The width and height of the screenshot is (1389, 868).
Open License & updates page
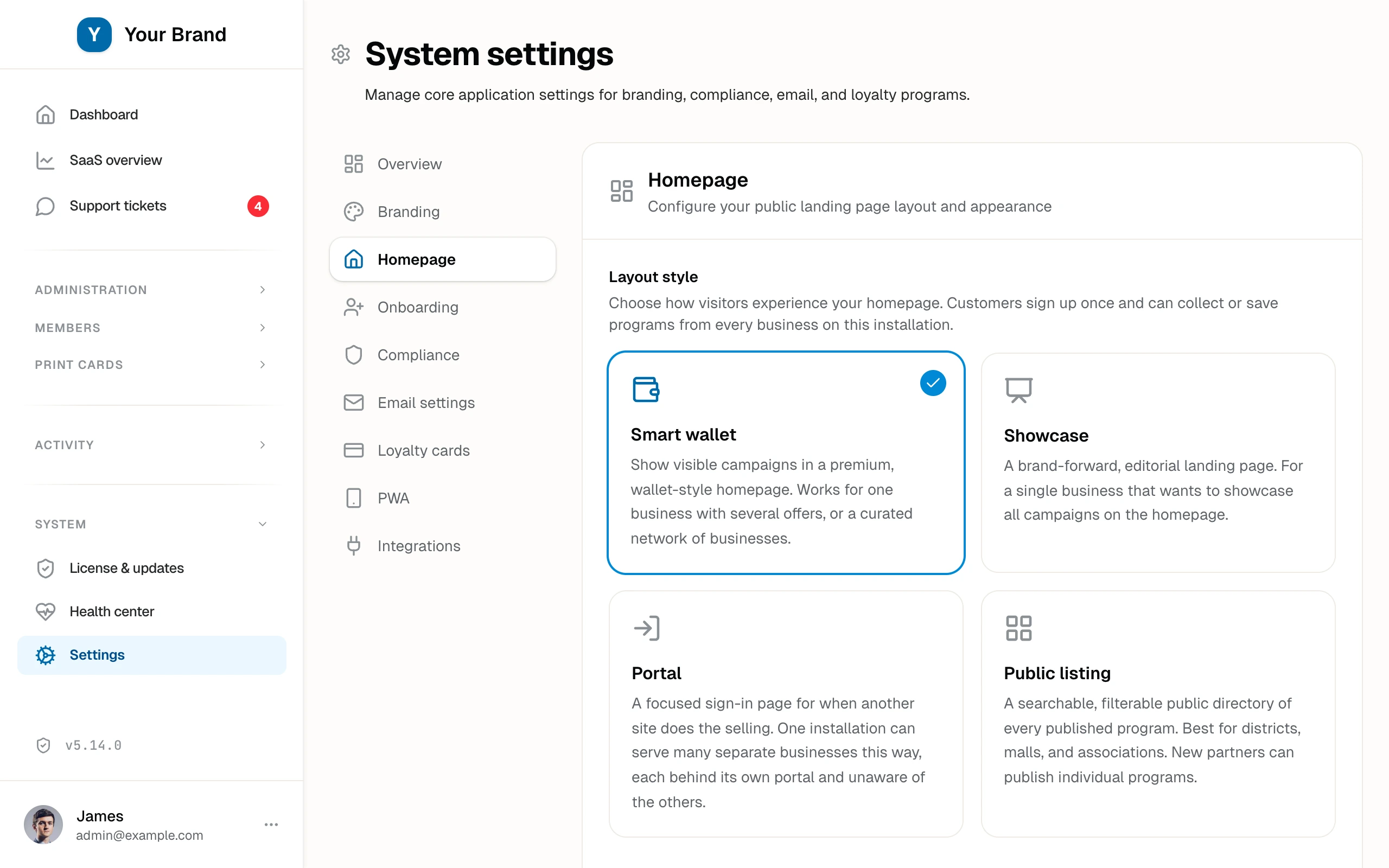pyautogui.click(x=151, y=569)
